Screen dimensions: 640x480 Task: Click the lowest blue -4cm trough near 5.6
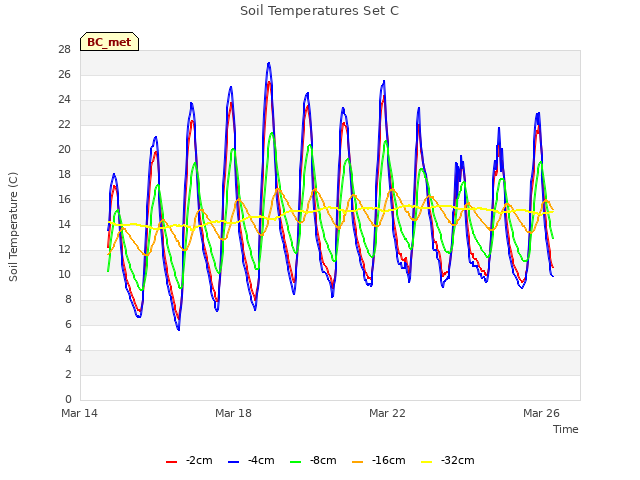(178, 329)
